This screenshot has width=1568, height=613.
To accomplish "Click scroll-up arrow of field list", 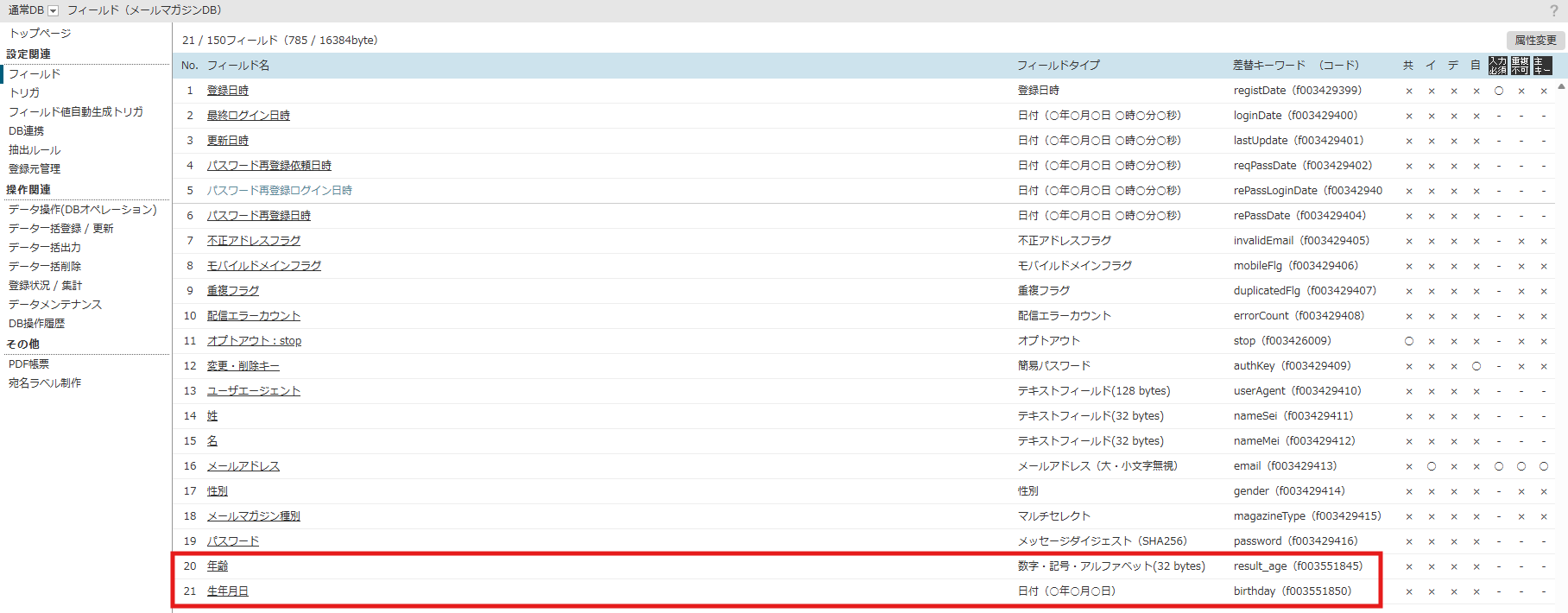I will click(1561, 86).
